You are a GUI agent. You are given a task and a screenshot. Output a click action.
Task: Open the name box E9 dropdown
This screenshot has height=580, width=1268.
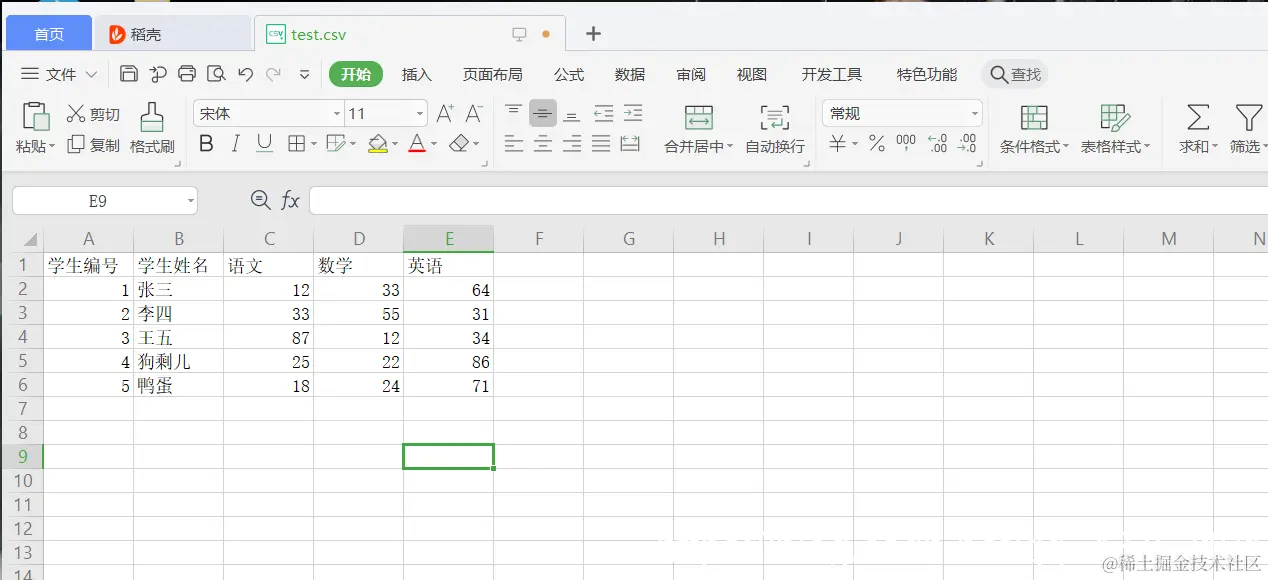[x=189, y=201]
